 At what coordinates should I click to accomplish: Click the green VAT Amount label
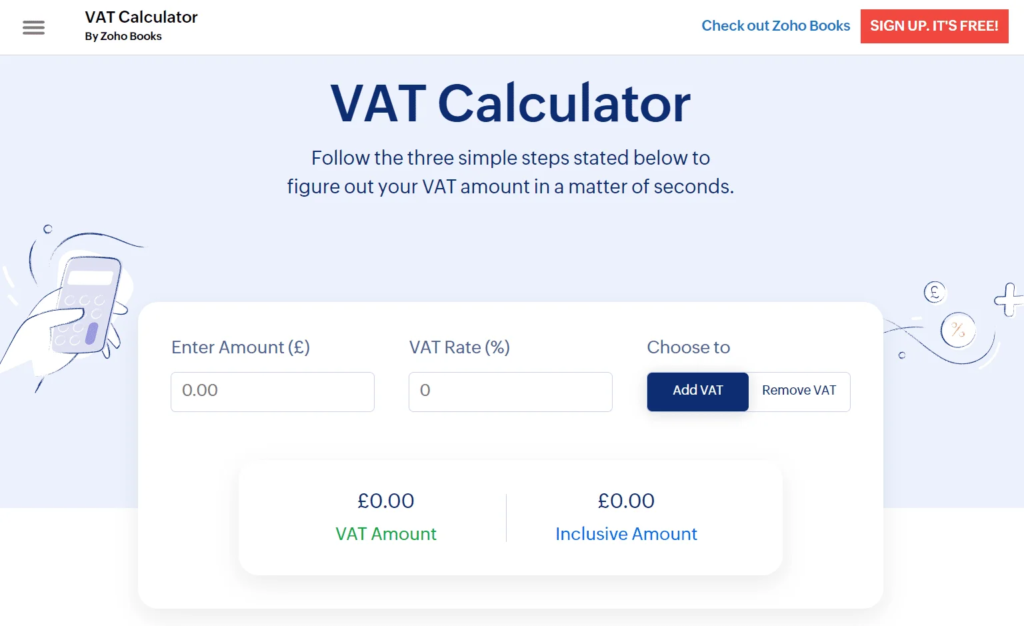point(386,534)
